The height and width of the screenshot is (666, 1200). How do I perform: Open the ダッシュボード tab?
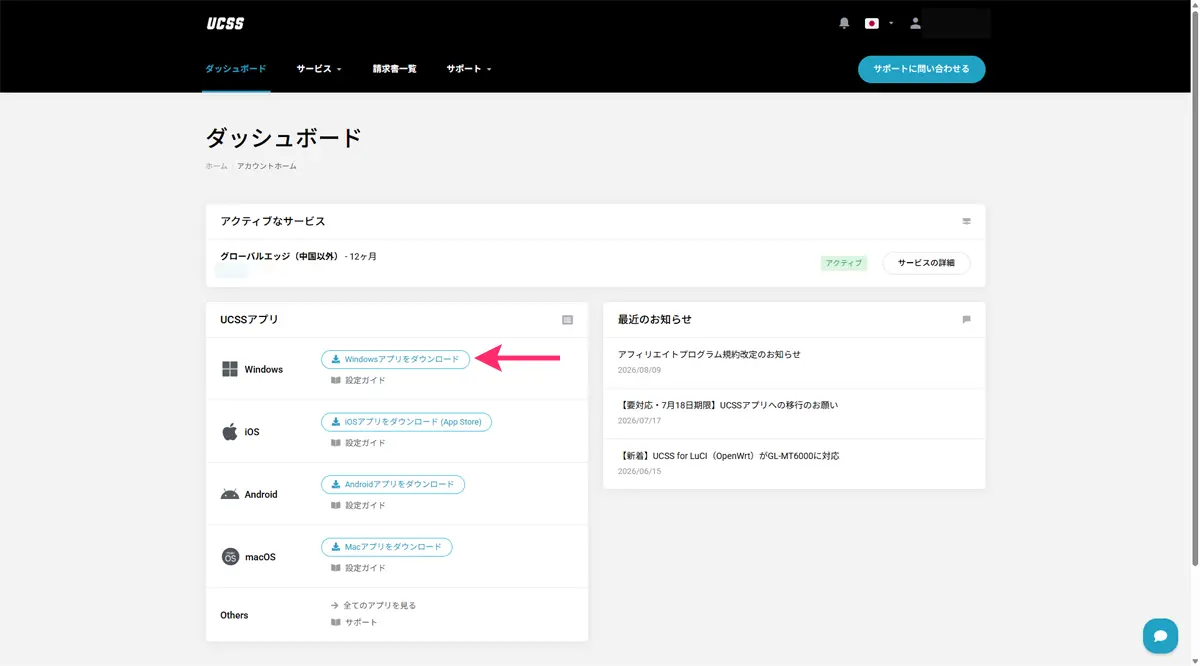coord(236,69)
